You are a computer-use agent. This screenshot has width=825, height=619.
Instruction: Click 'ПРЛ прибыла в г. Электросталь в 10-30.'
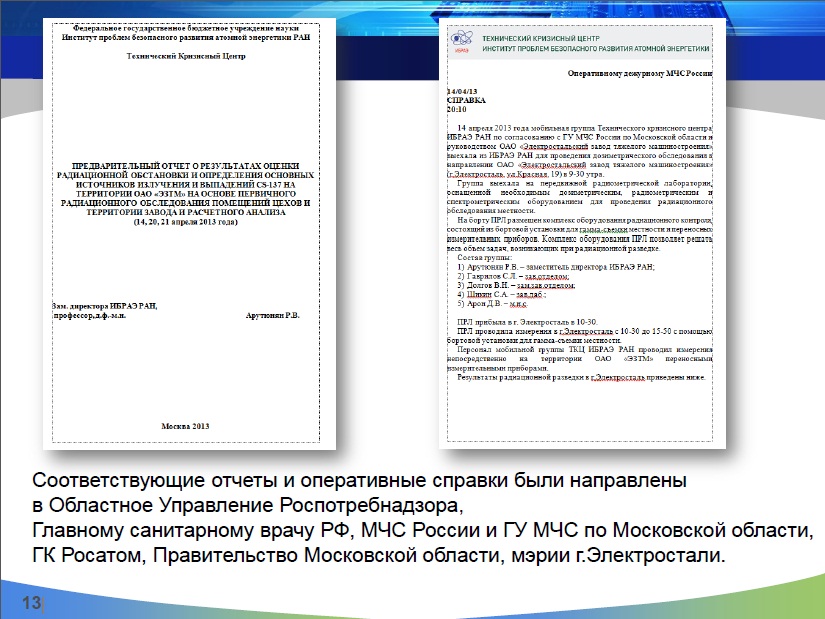point(528,322)
